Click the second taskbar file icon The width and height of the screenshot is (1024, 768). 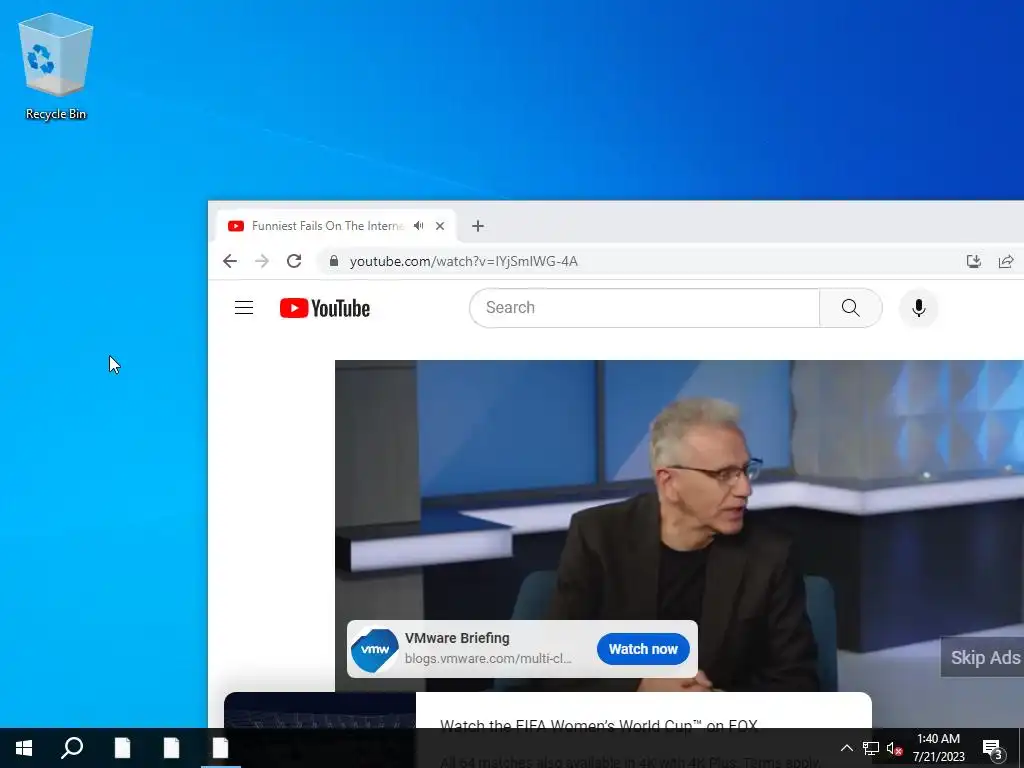[x=171, y=748]
